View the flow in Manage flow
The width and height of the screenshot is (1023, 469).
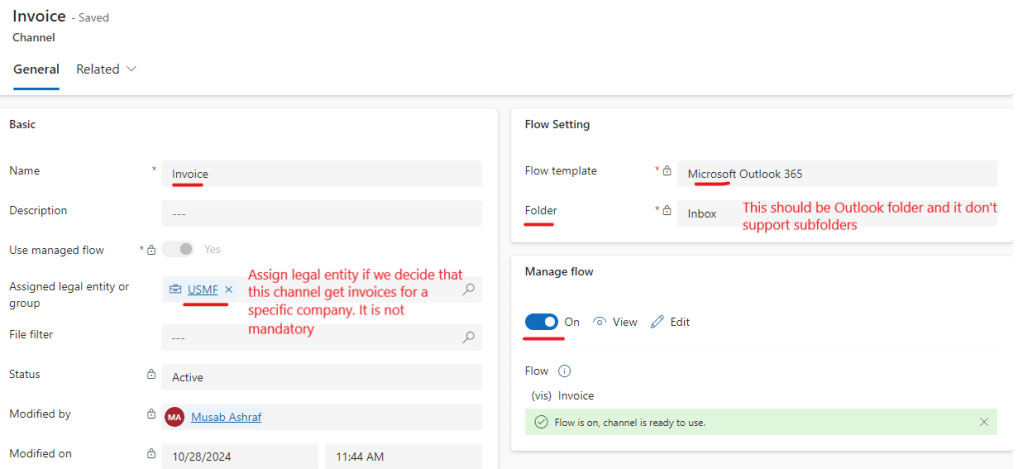[615, 322]
